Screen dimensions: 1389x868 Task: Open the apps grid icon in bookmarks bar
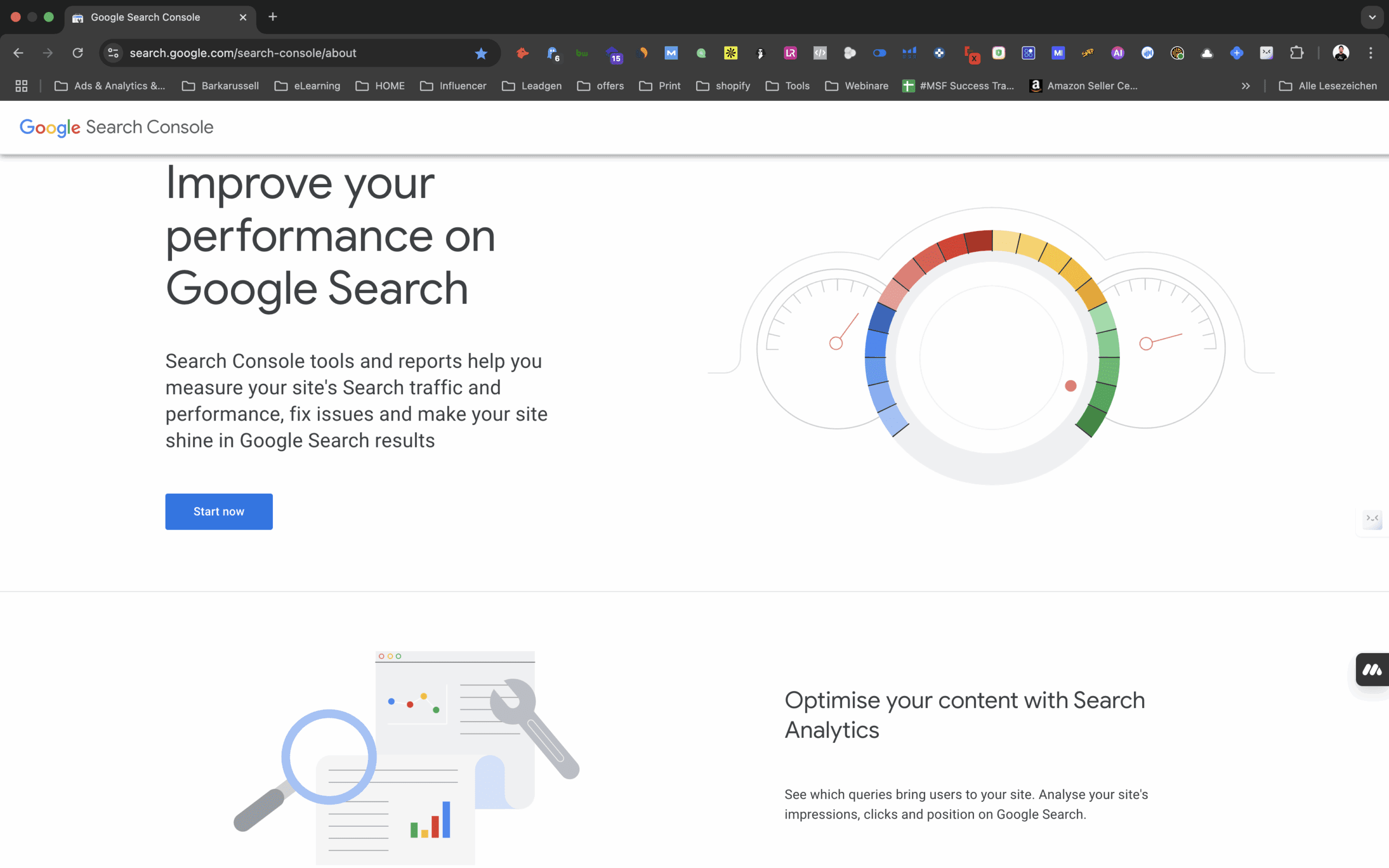click(21, 86)
